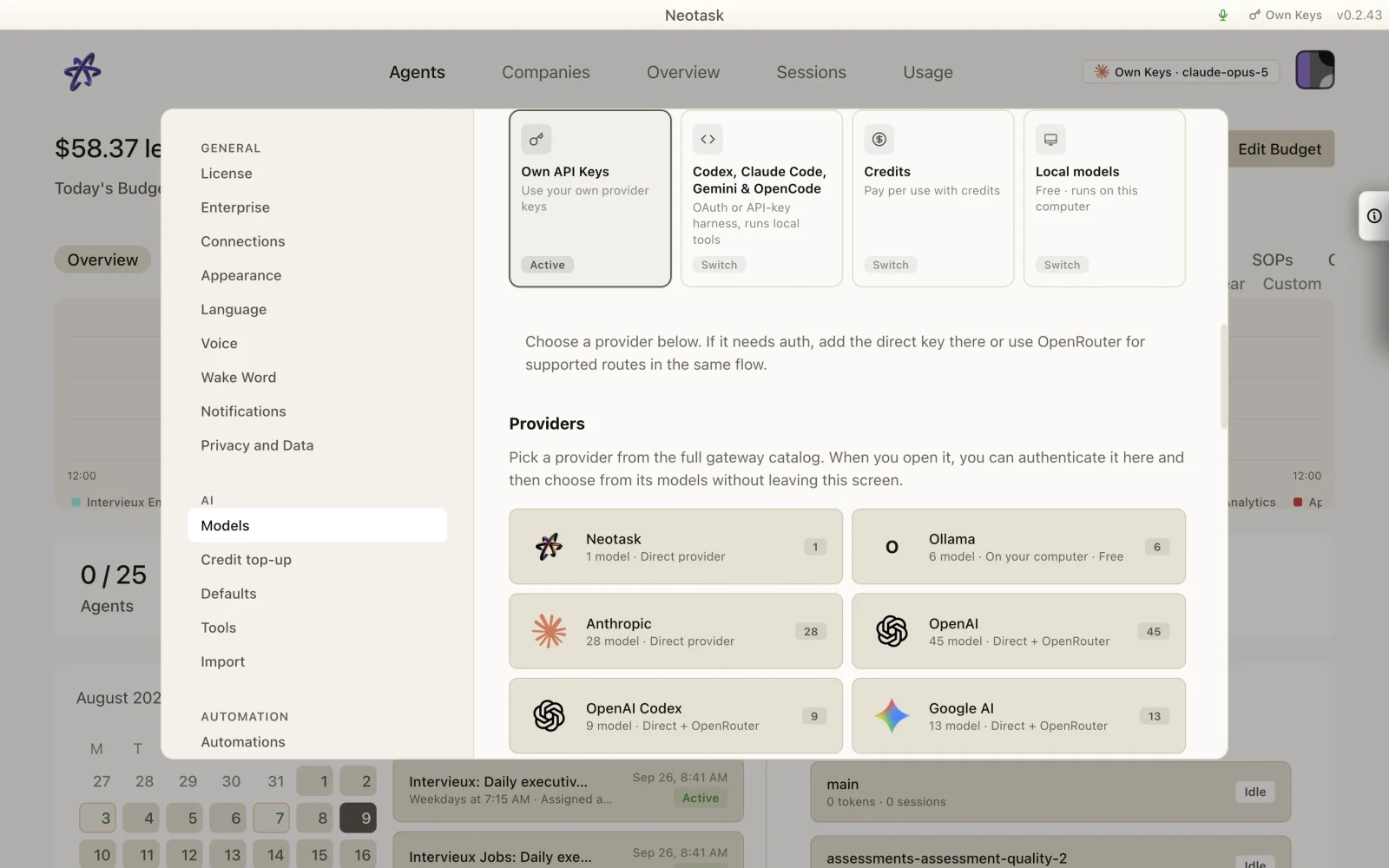Switch to Credits mode

click(x=890, y=265)
